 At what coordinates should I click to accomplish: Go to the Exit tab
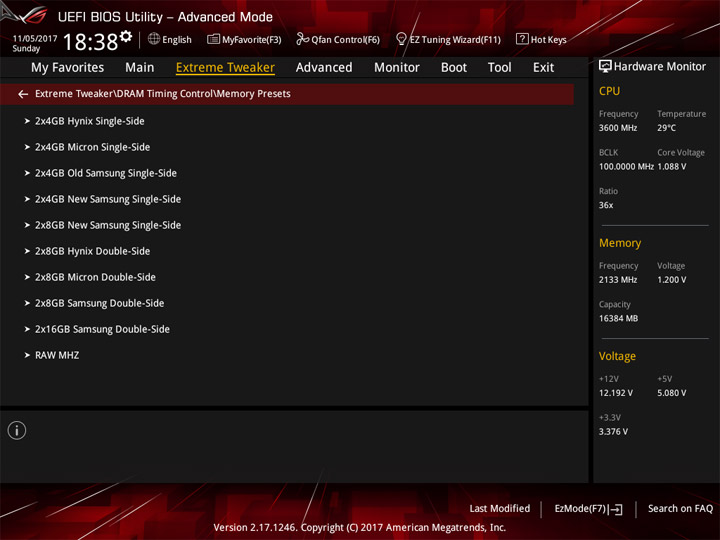(x=543, y=68)
